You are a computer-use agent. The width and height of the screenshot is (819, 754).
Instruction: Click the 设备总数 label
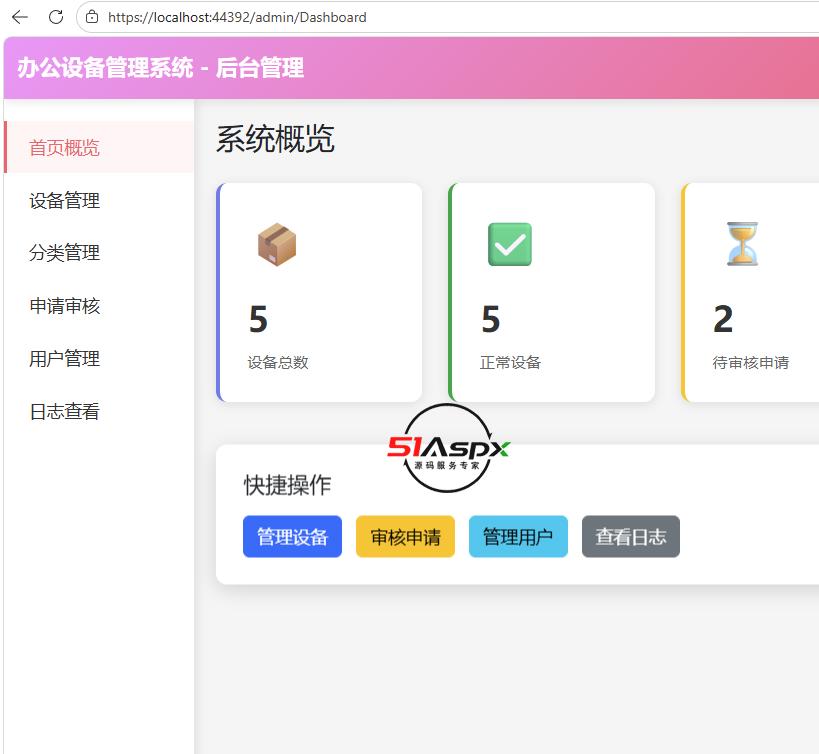coord(278,362)
